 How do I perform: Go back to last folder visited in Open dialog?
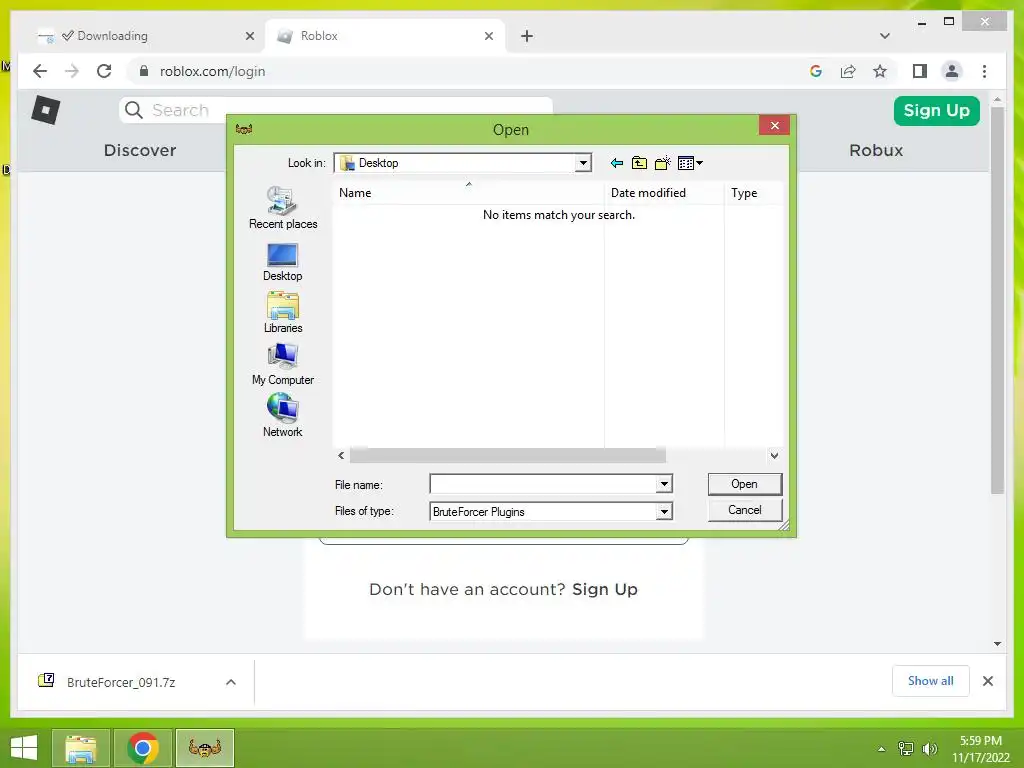point(616,163)
